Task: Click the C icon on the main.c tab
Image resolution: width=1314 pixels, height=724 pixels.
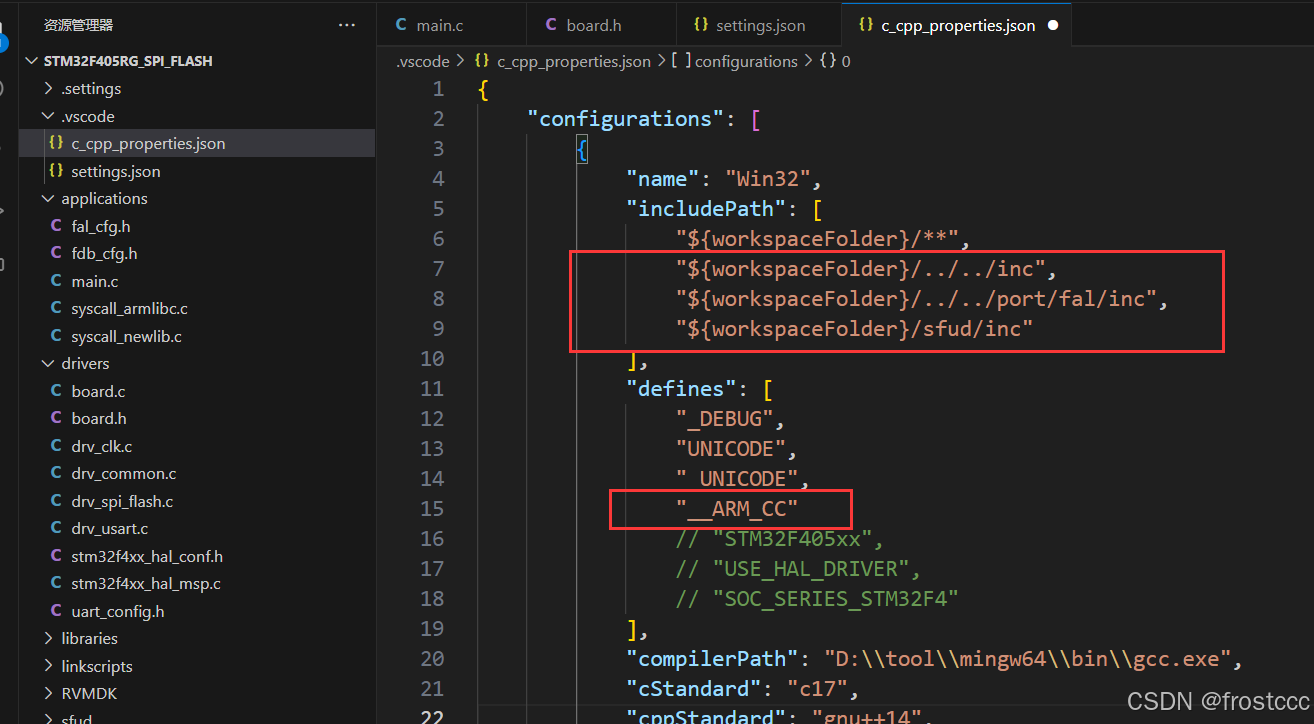Action: click(x=402, y=24)
